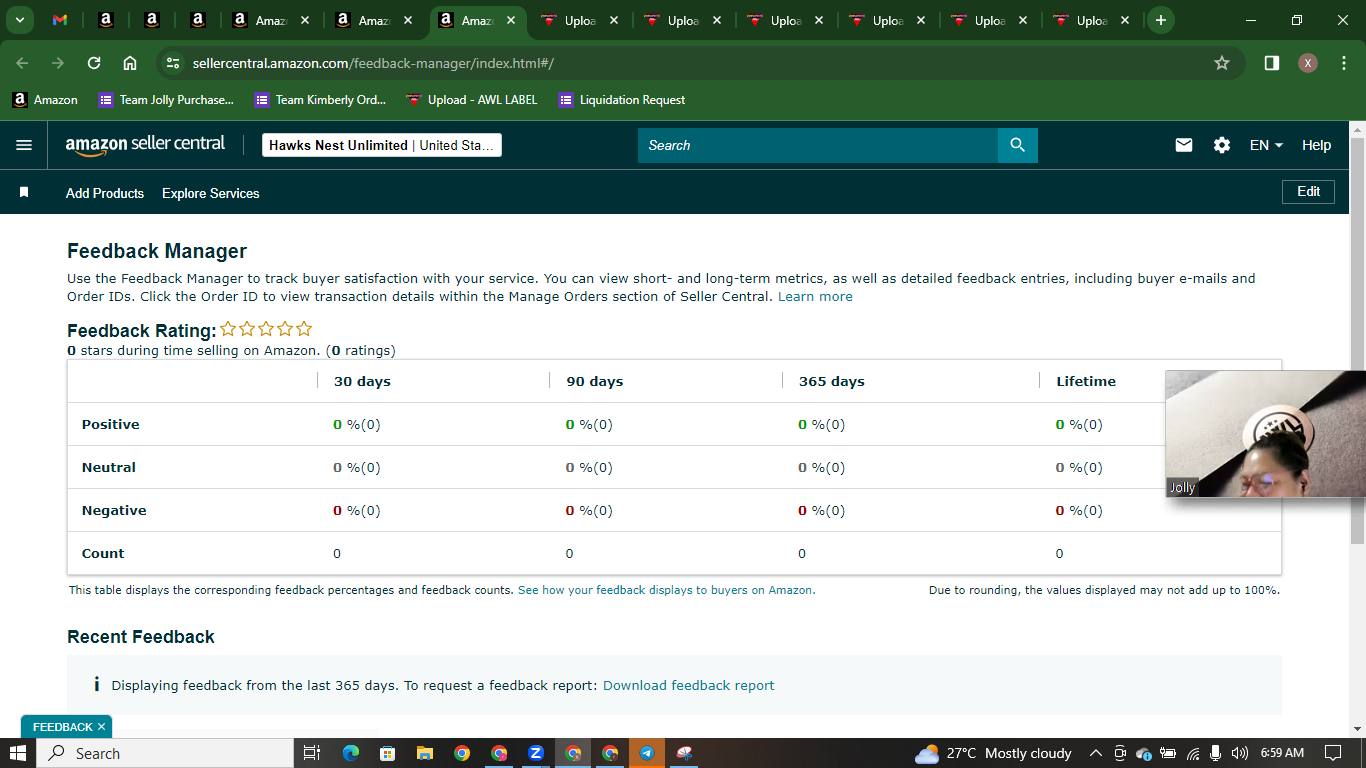Open the pinned Gmail tab

(x=60, y=20)
